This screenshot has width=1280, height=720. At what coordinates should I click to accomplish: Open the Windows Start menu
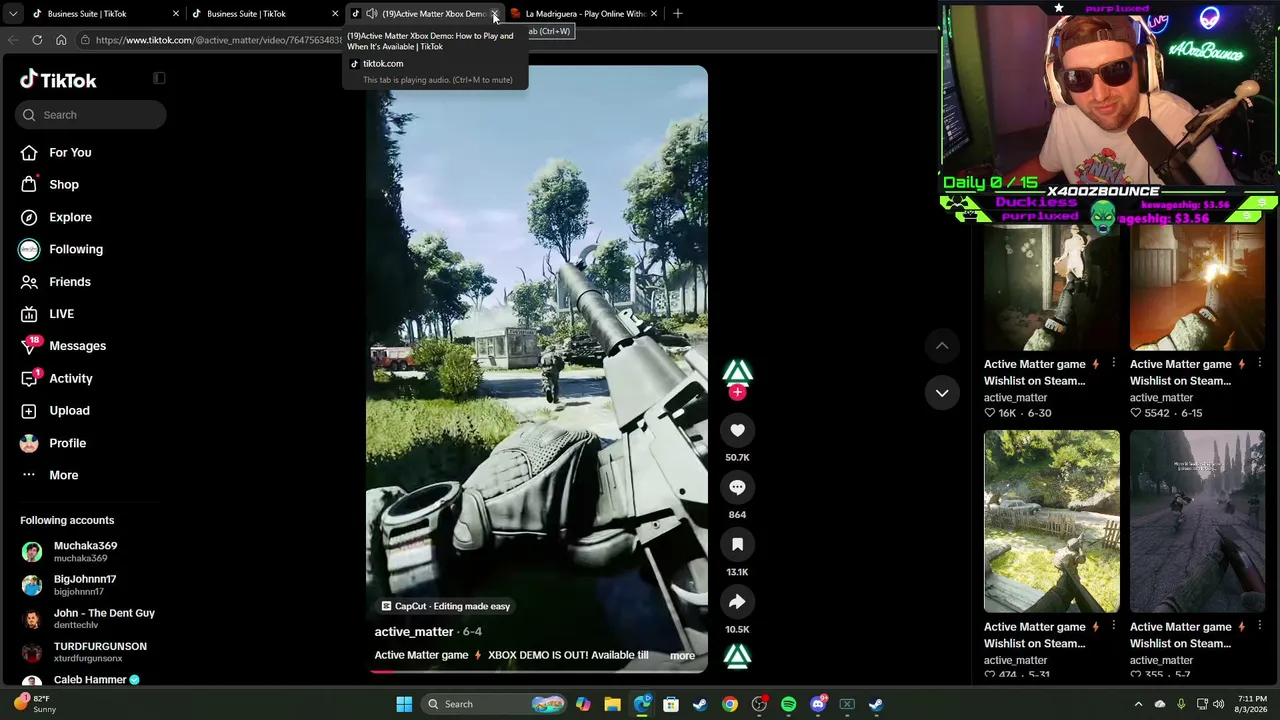404,704
